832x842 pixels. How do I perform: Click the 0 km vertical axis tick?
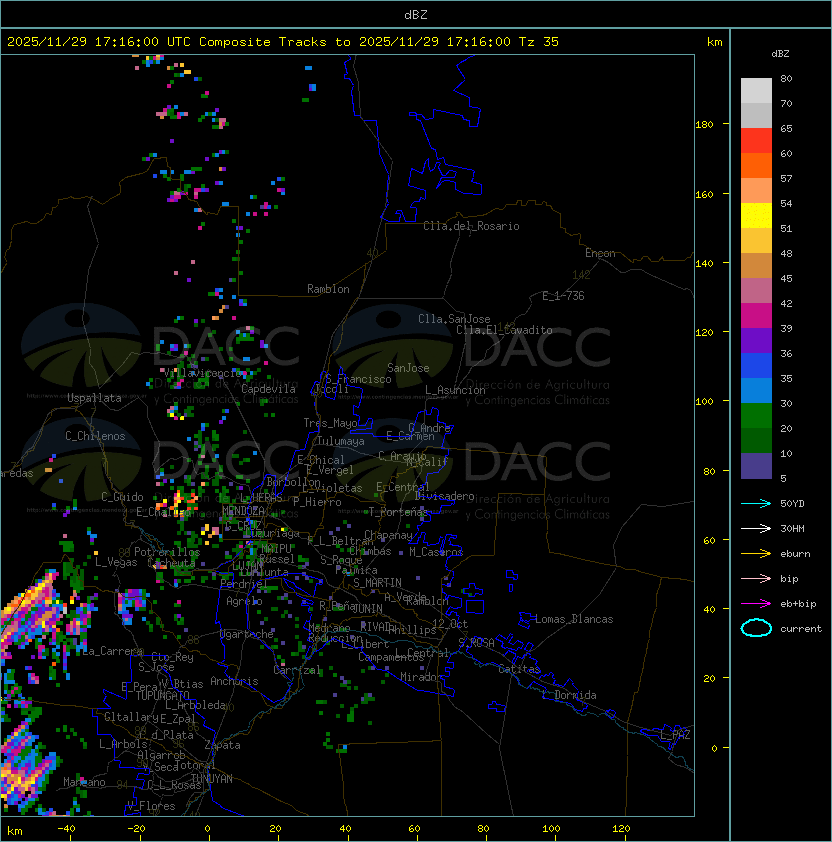tap(714, 748)
